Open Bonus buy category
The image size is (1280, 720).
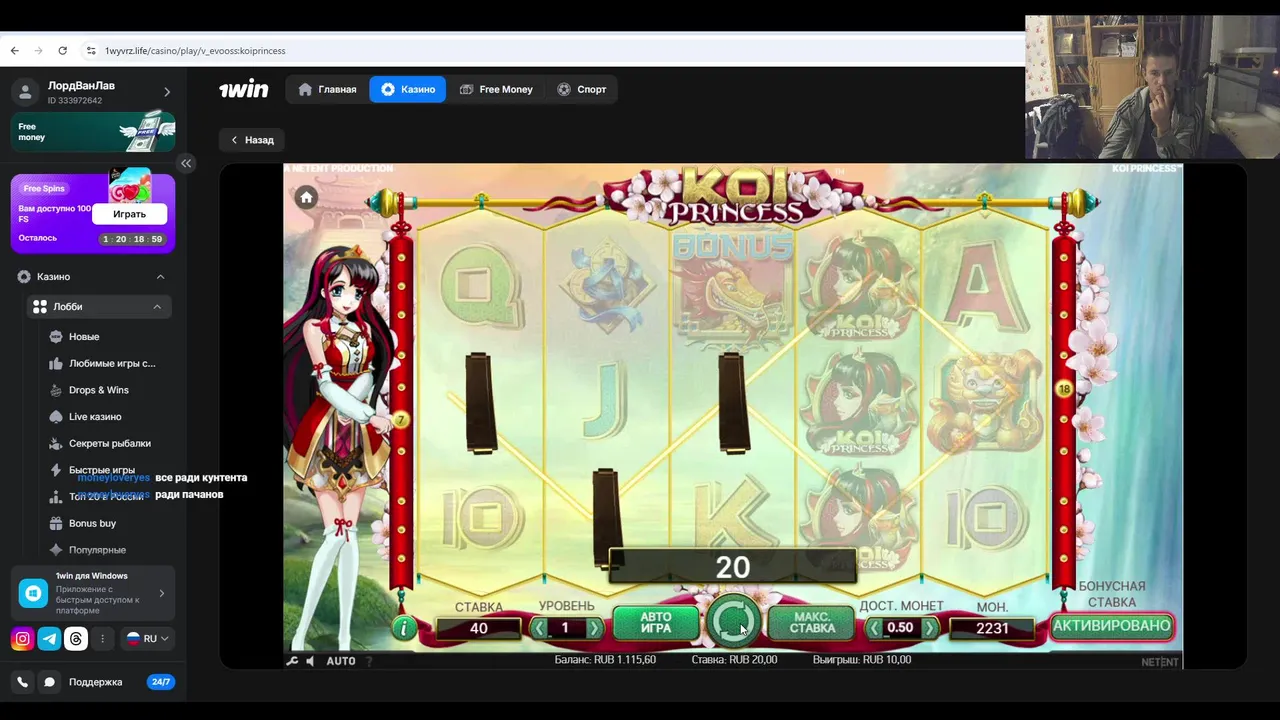92,523
